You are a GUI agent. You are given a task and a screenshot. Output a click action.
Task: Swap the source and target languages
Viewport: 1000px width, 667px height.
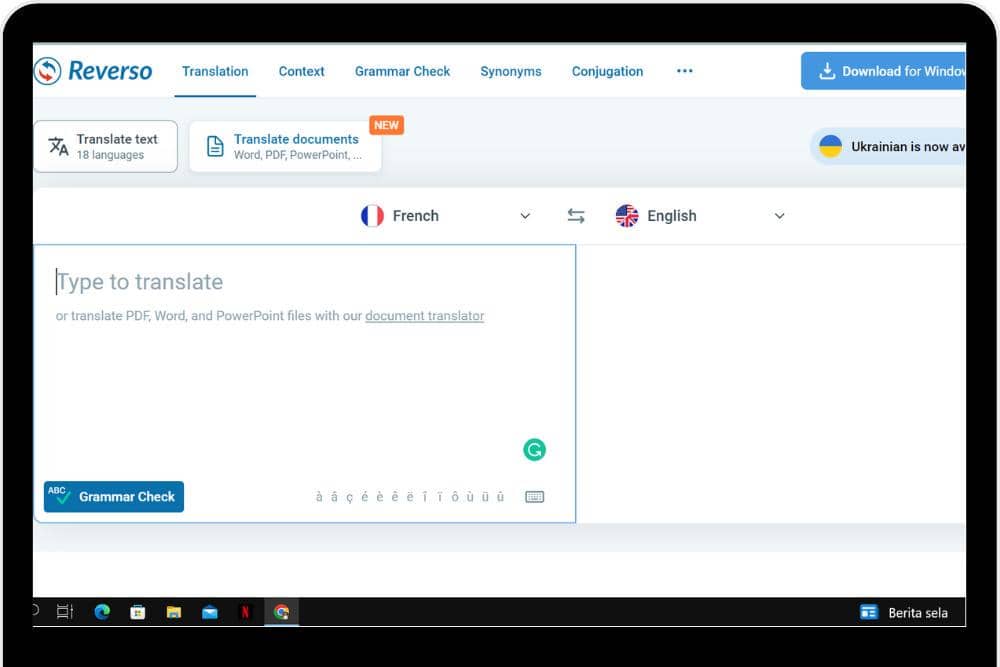tap(576, 216)
